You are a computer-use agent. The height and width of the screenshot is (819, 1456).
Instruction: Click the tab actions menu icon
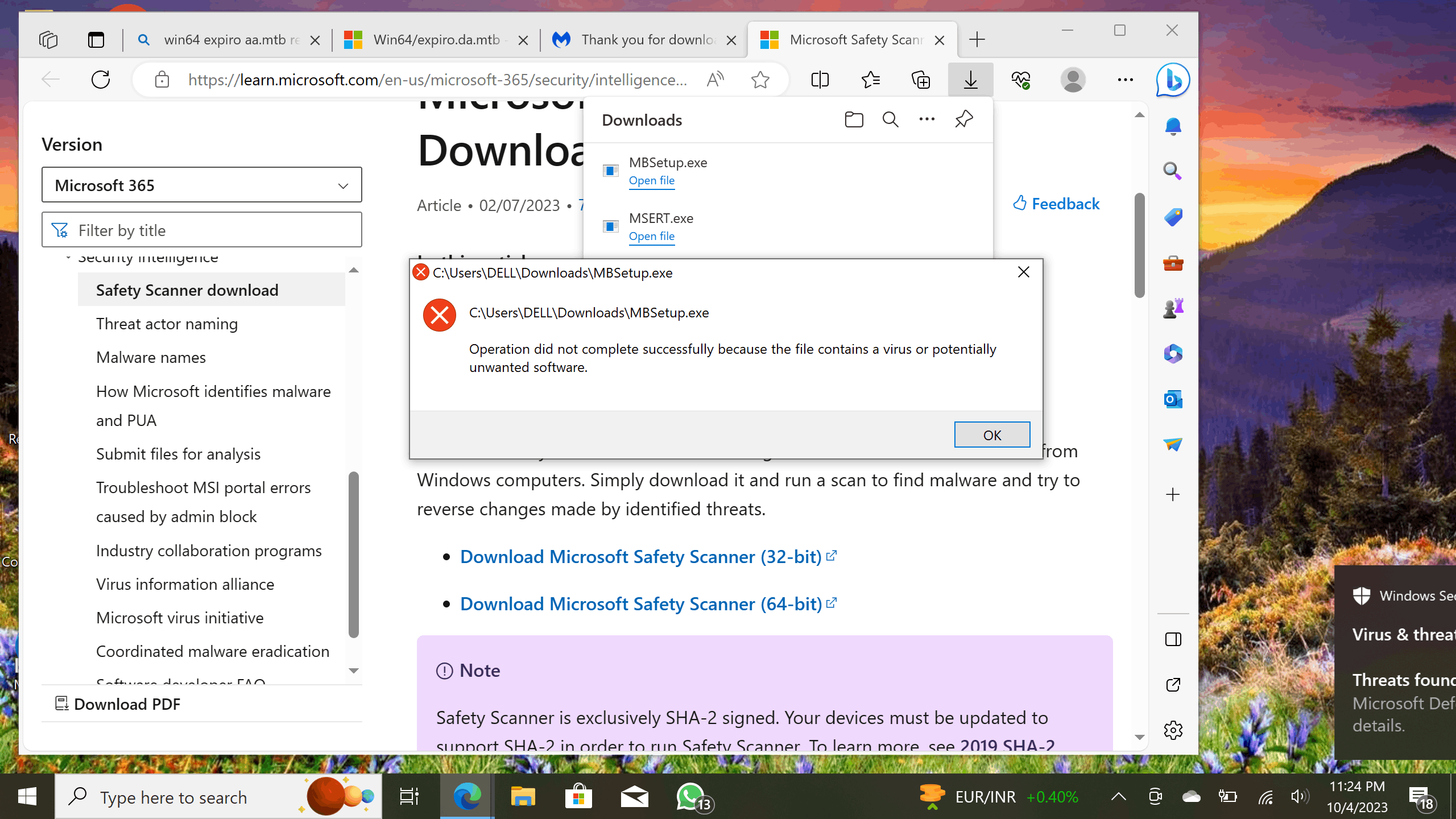96,40
